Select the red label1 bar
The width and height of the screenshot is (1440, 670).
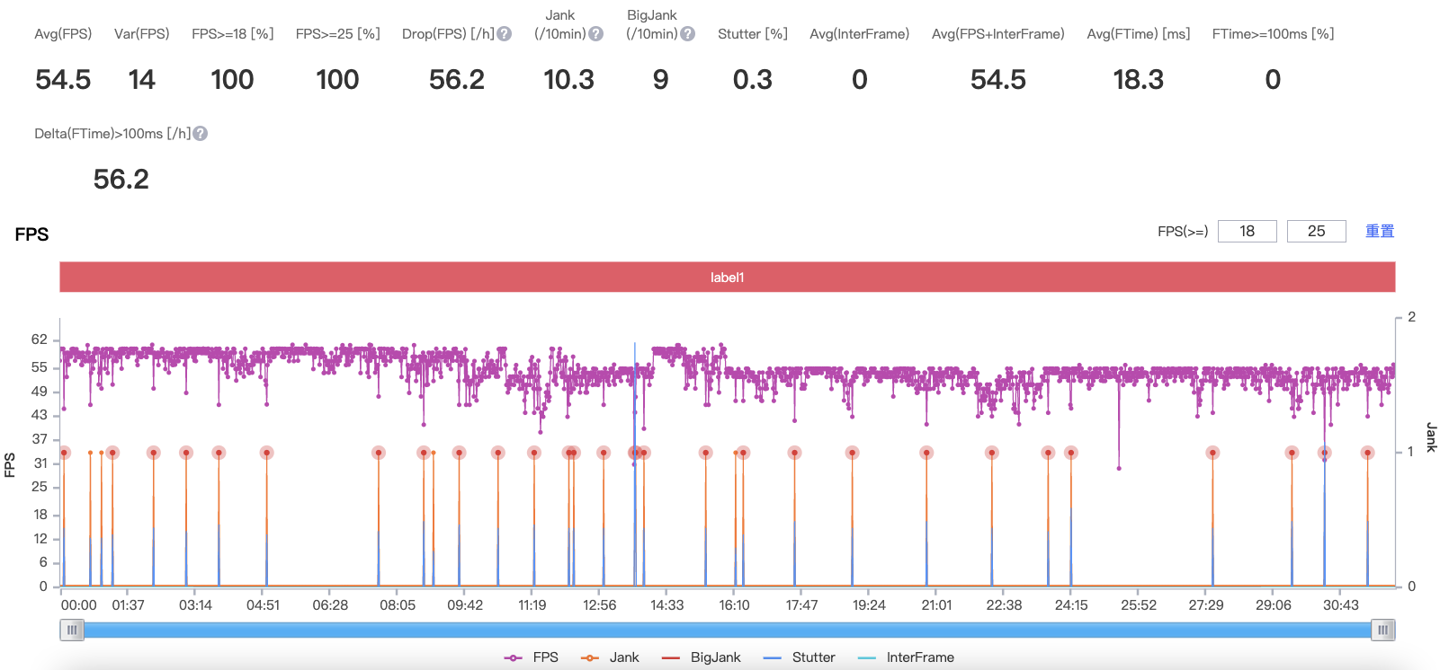pos(727,277)
